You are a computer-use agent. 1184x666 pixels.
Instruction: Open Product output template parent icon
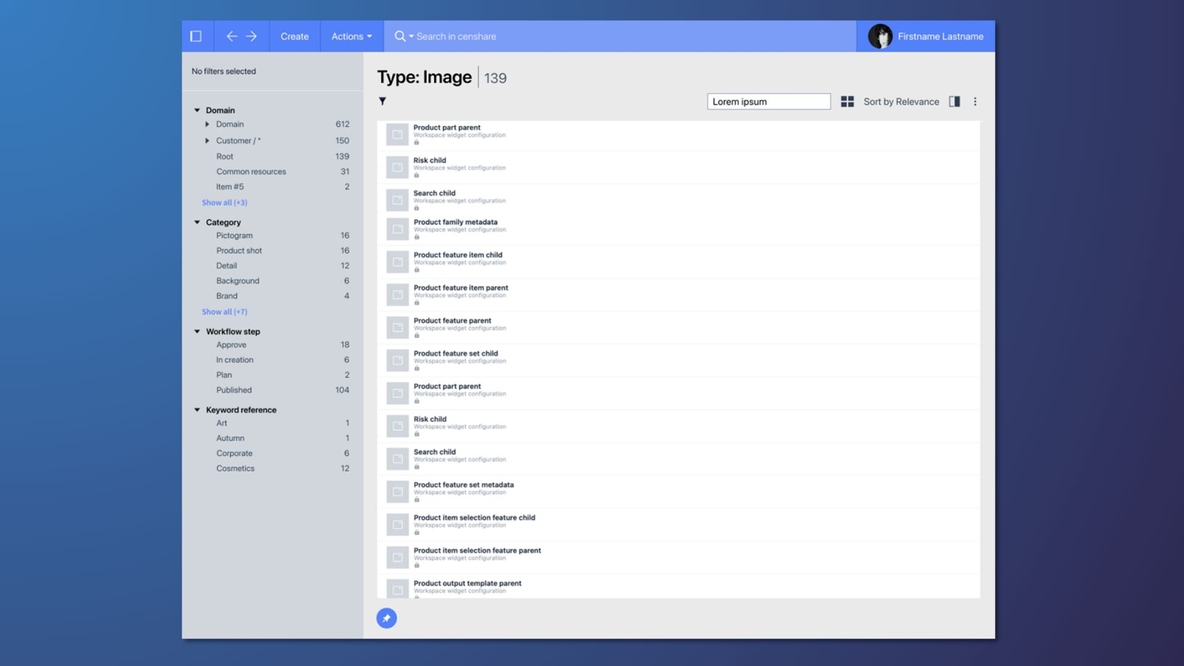(397, 589)
